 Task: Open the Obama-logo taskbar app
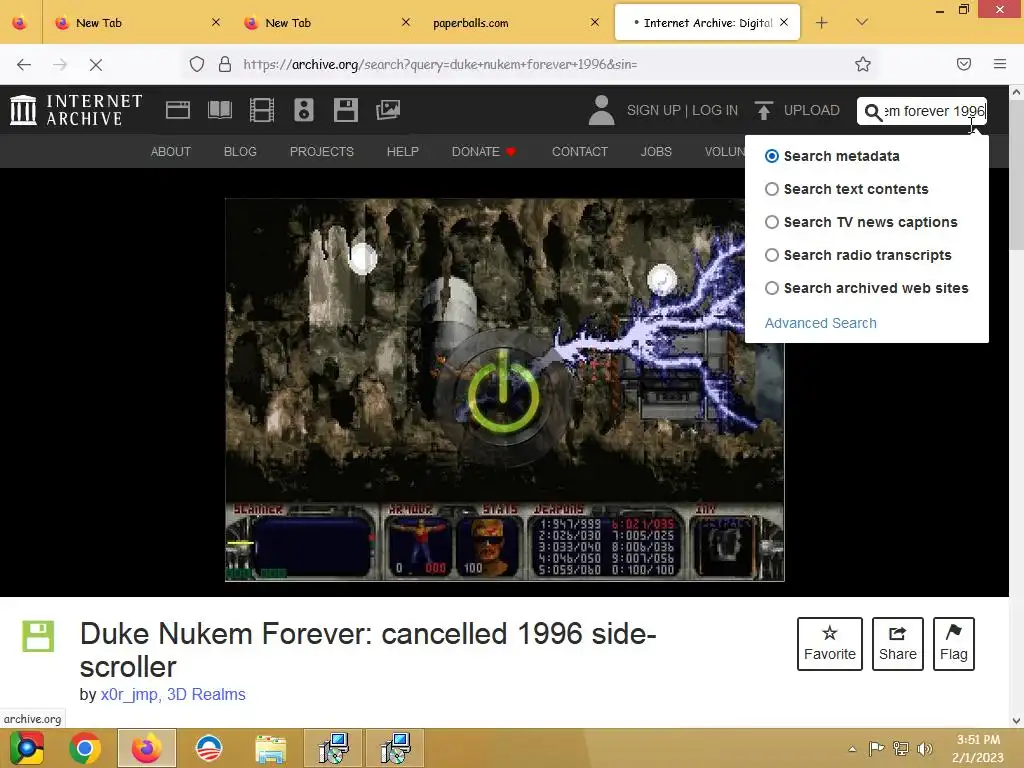(209, 748)
